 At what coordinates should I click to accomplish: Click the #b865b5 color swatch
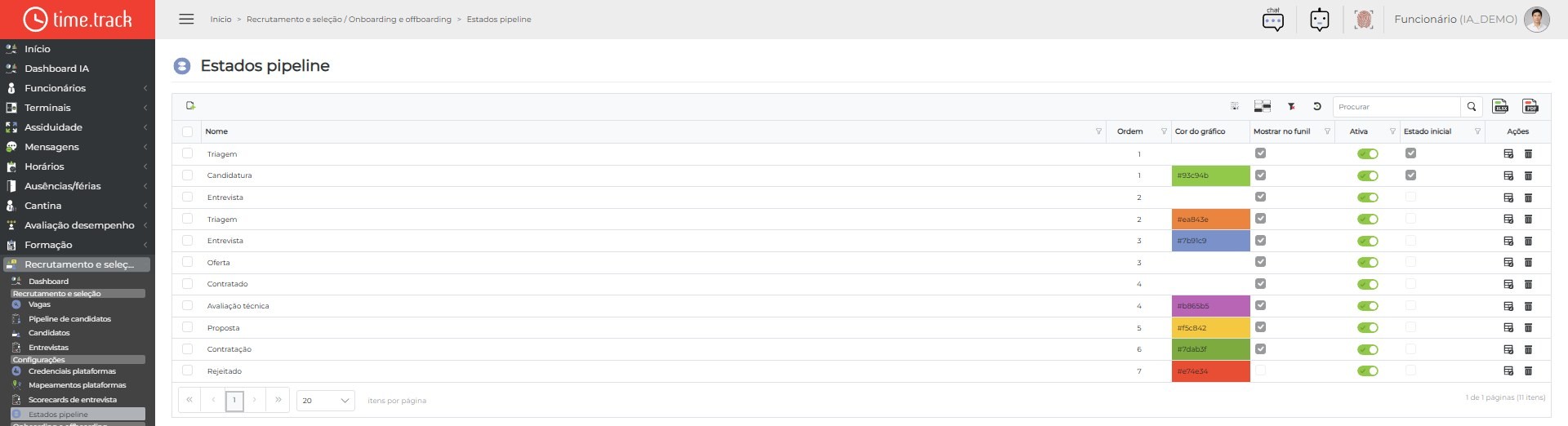coord(1210,306)
